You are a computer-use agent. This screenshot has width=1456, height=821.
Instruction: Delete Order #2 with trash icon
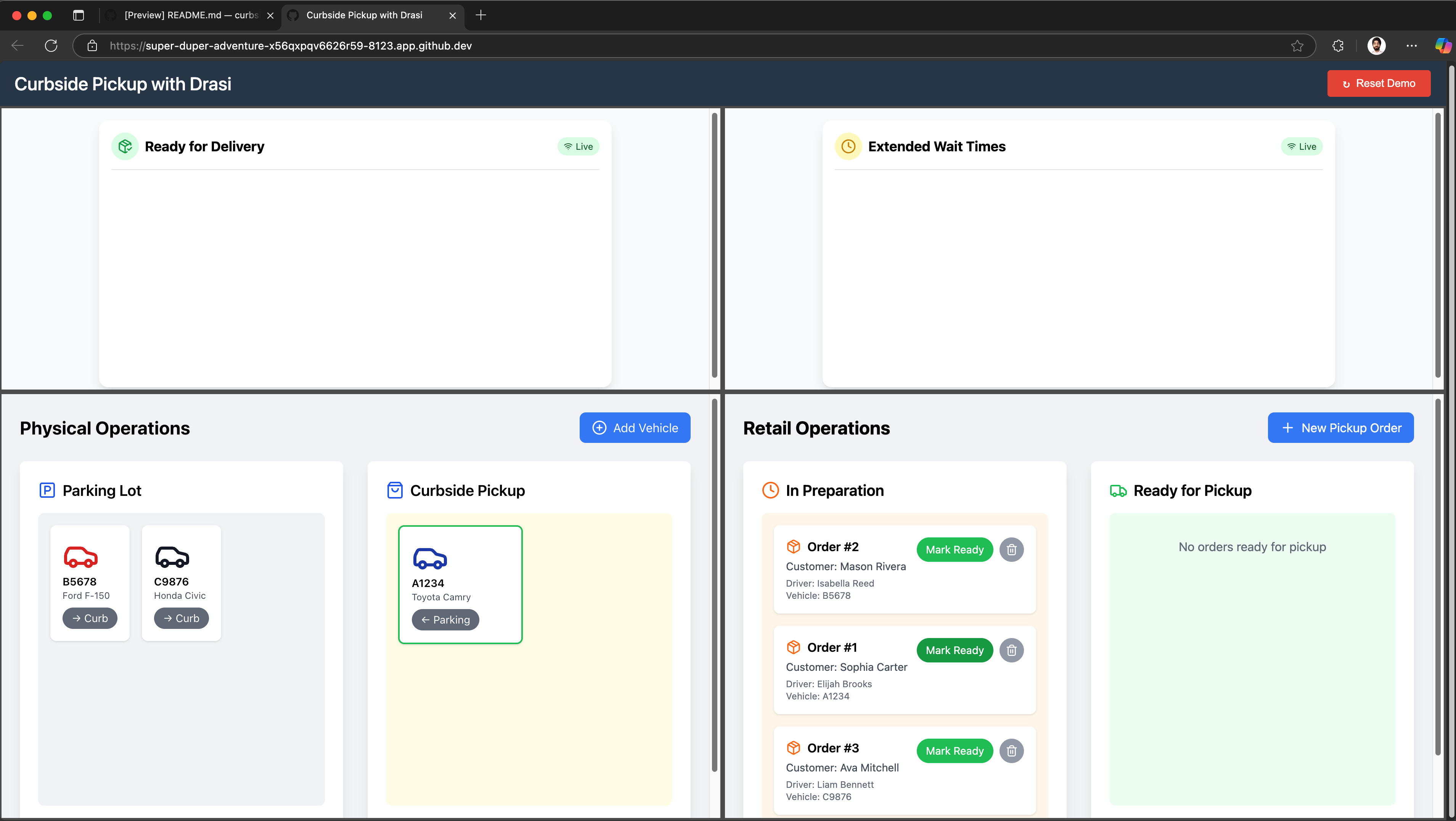[x=1011, y=549]
